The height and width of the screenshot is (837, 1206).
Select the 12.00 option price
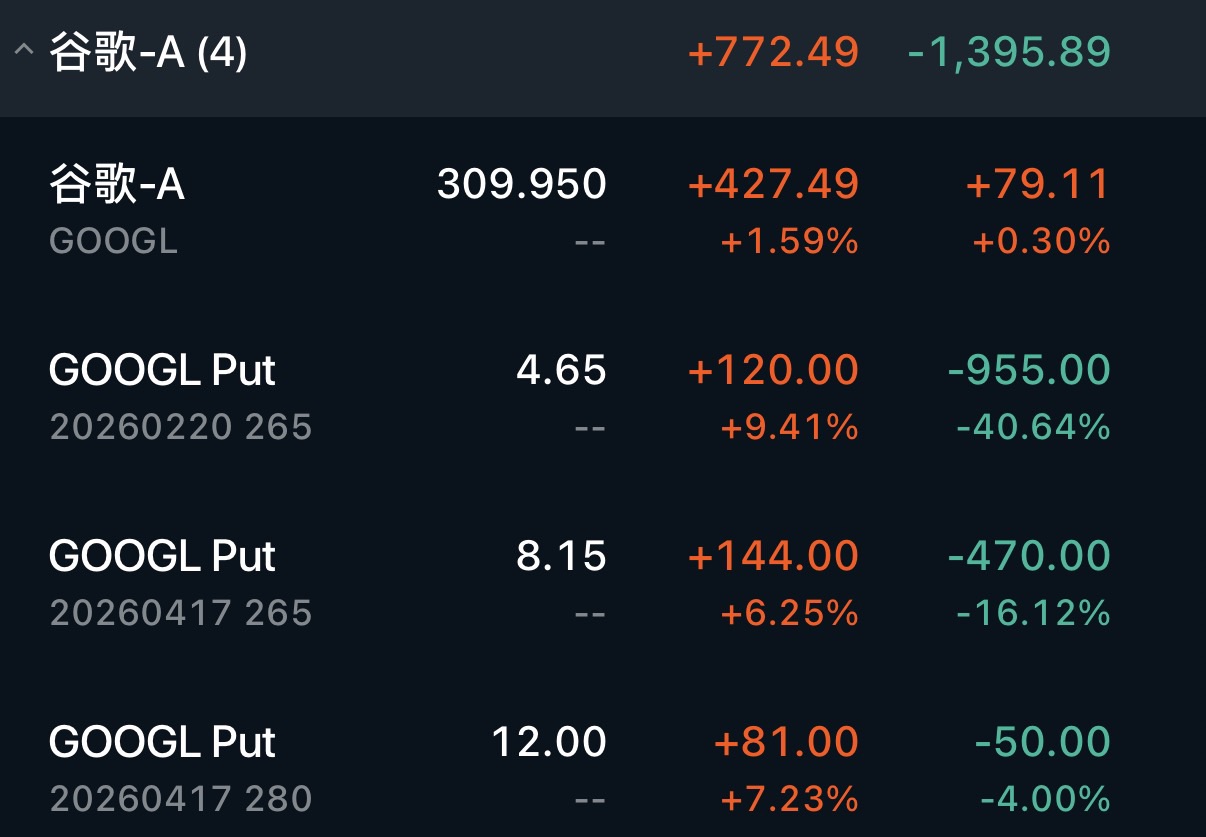549,742
